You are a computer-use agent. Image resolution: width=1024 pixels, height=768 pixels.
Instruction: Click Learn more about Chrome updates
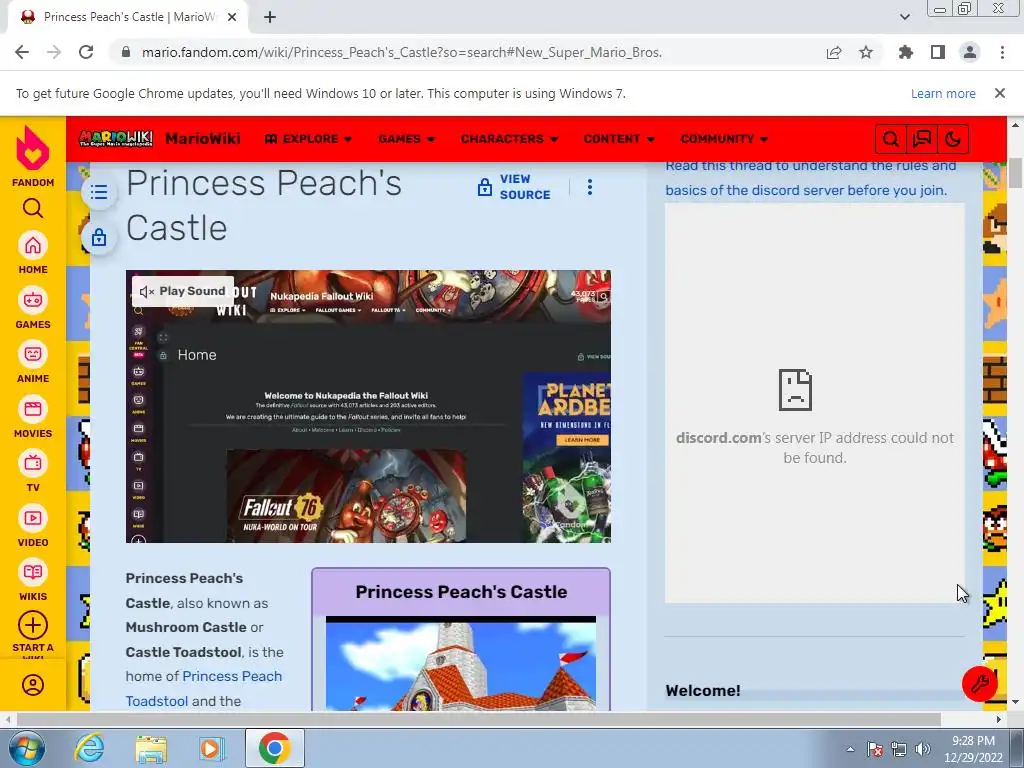click(x=943, y=93)
